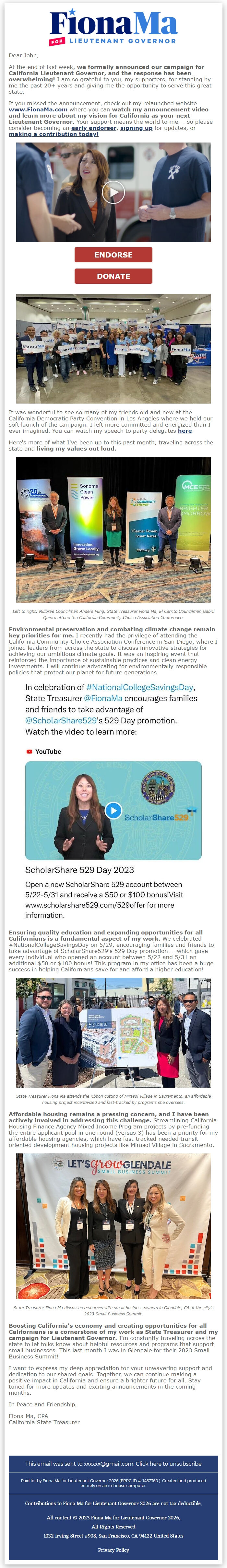
Task: Open the www.FionaMa.com website link
Action: coord(38,110)
